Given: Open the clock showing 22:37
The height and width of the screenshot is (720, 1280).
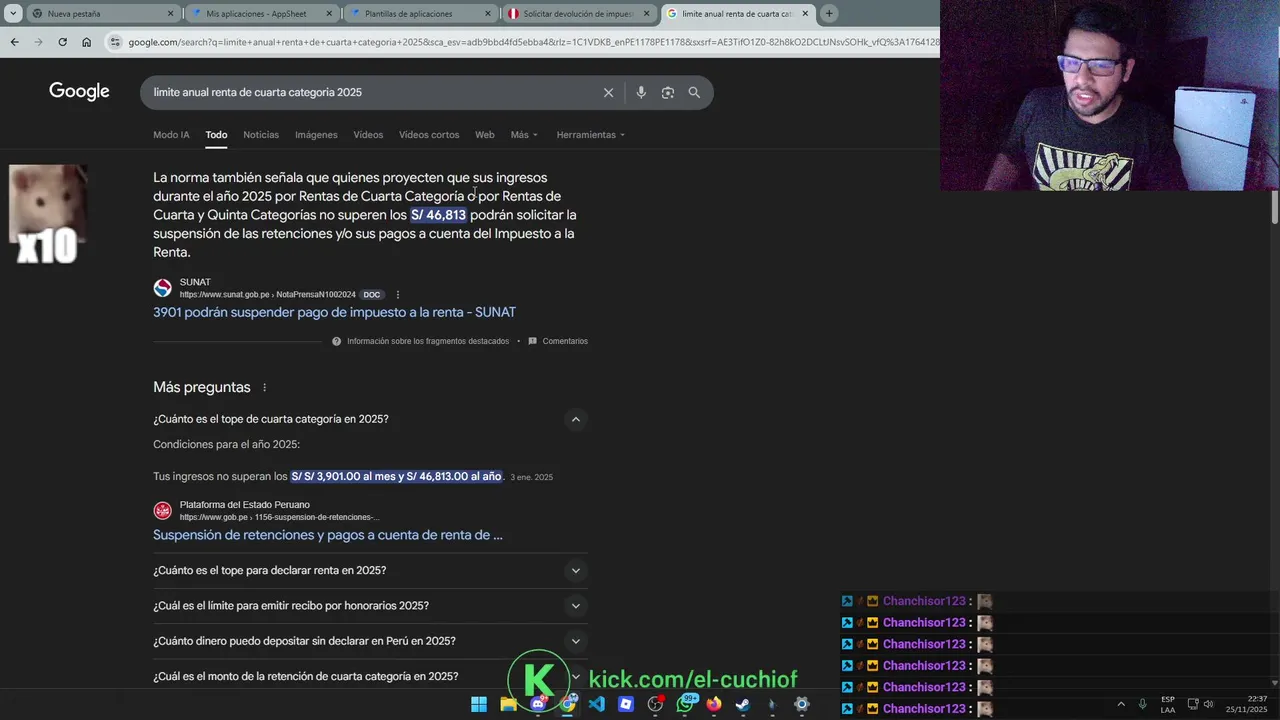Looking at the screenshot, I should click(x=1246, y=704).
